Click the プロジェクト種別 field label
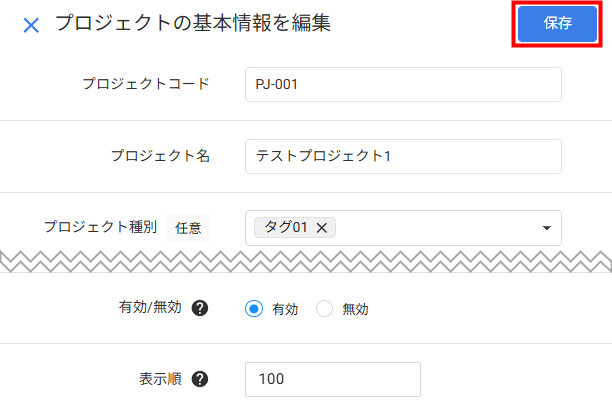This screenshot has height=415, width=612. coord(100,227)
